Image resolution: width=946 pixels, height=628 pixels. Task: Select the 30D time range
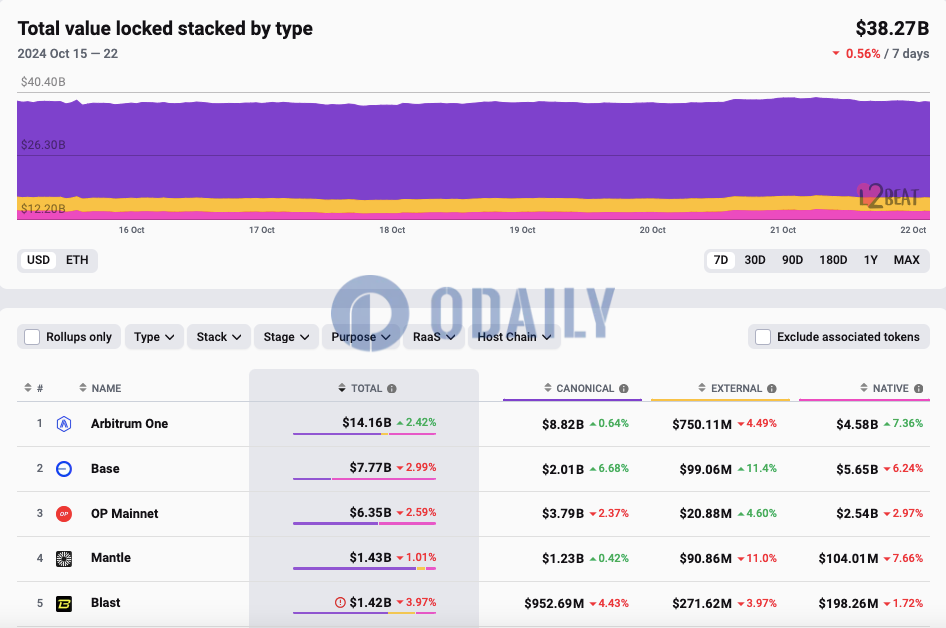point(755,260)
